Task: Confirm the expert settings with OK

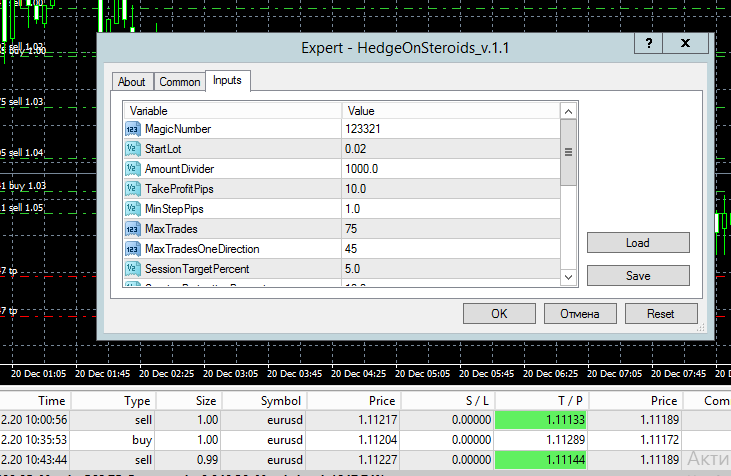Action: [499, 314]
